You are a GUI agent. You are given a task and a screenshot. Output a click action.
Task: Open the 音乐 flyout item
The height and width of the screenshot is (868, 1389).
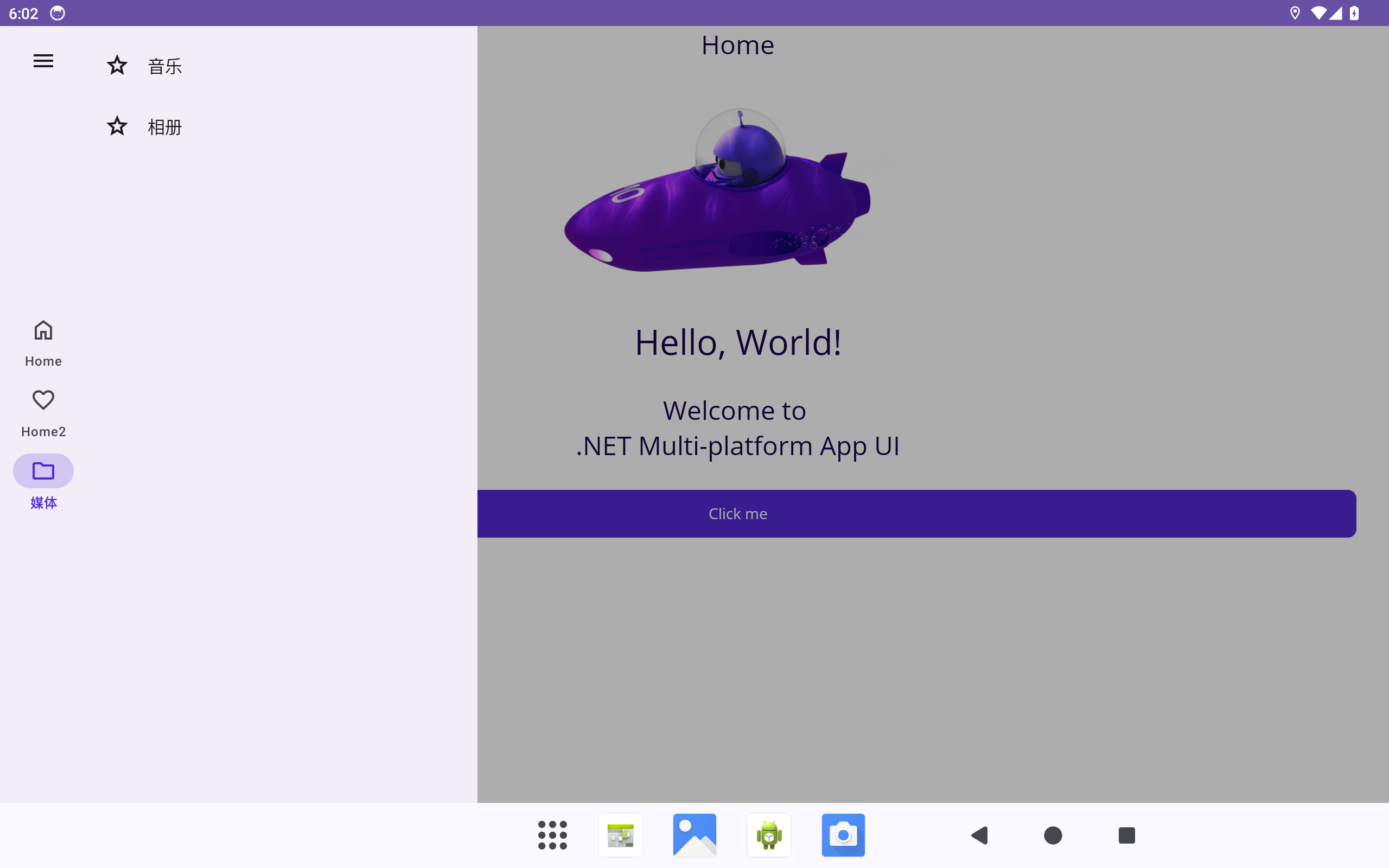pyautogui.click(x=282, y=66)
